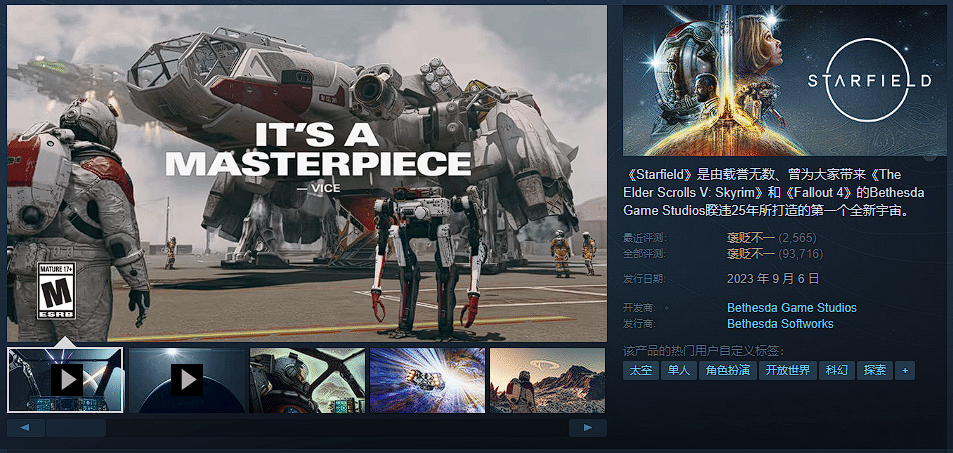
Task: Select the 探索 tag
Action: (875, 370)
